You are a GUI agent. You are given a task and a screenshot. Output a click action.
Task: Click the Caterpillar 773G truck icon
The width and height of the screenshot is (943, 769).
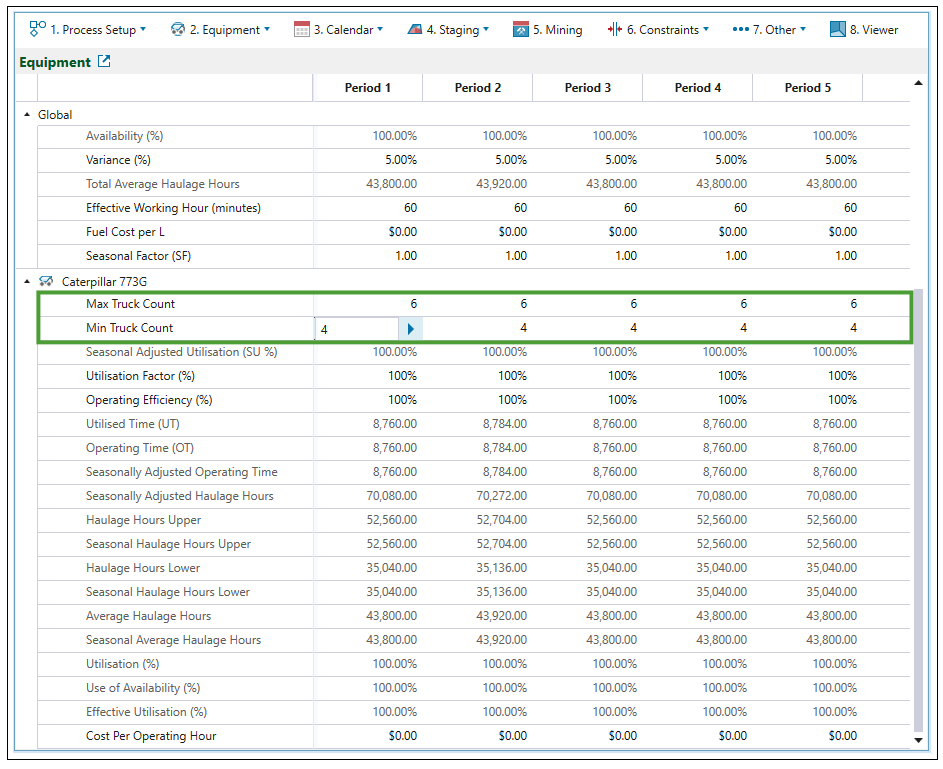46,282
